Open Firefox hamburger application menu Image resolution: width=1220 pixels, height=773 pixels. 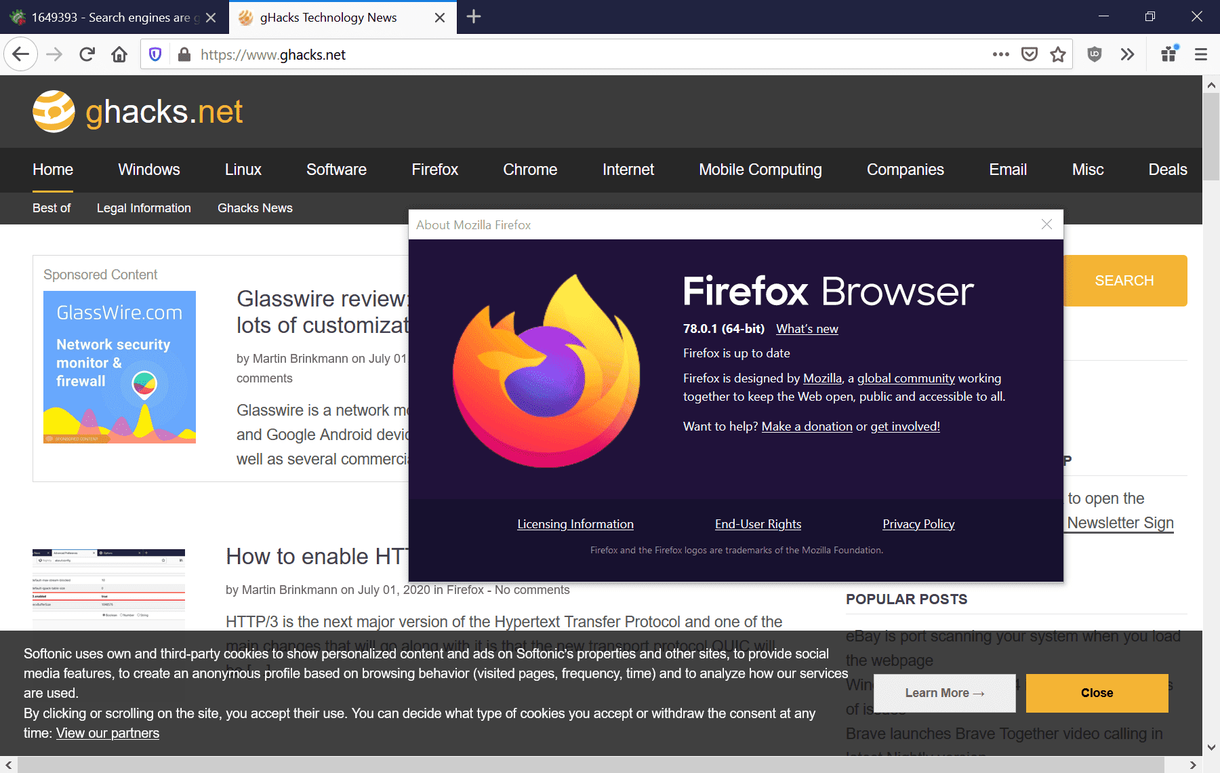point(1201,54)
